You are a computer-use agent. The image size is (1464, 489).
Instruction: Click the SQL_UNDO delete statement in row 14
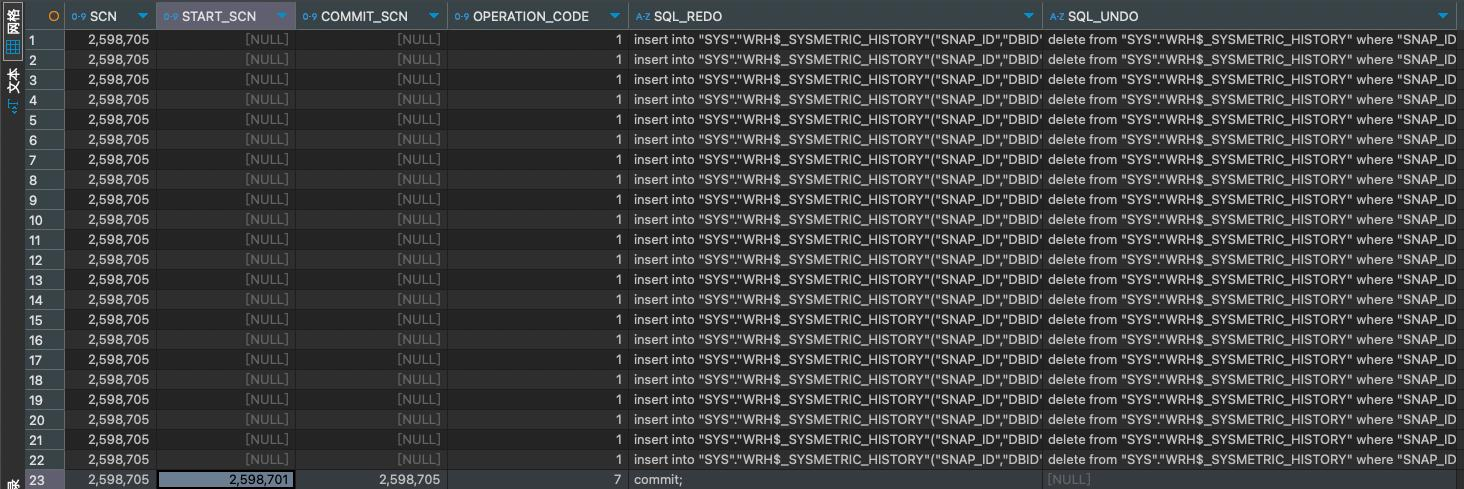[1250, 300]
